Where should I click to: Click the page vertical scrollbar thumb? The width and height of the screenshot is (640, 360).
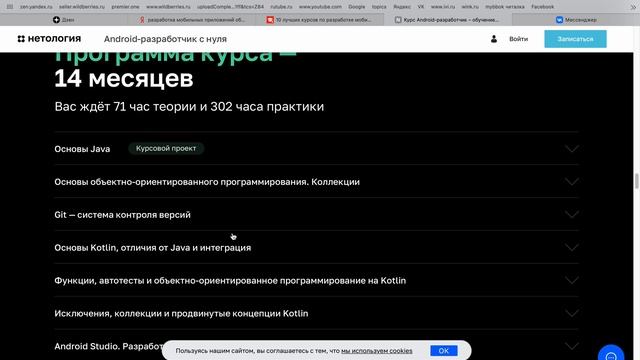click(636, 181)
